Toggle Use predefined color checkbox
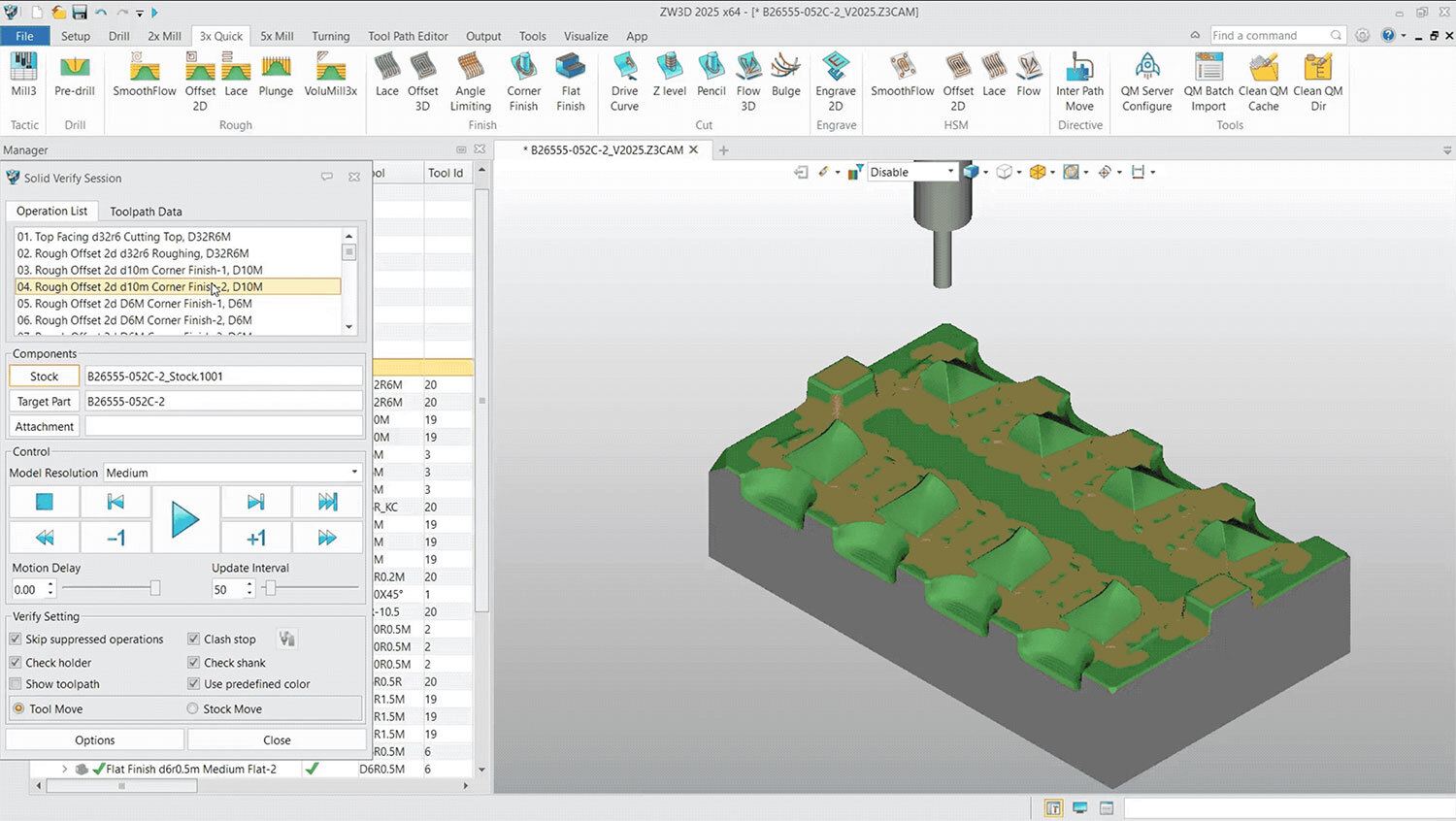Image resolution: width=1456 pixels, height=821 pixels. click(x=194, y=683)
